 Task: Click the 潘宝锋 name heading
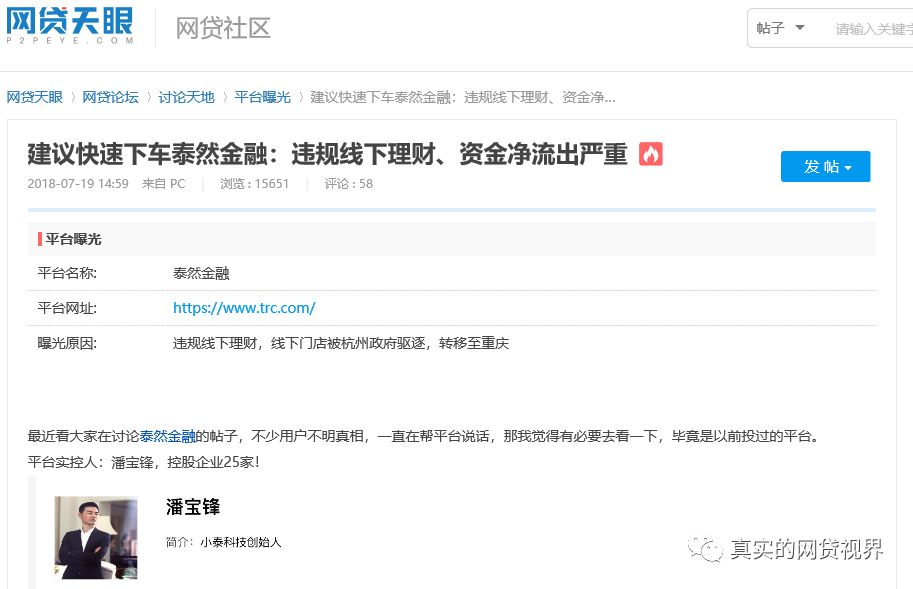coord(193,507)
